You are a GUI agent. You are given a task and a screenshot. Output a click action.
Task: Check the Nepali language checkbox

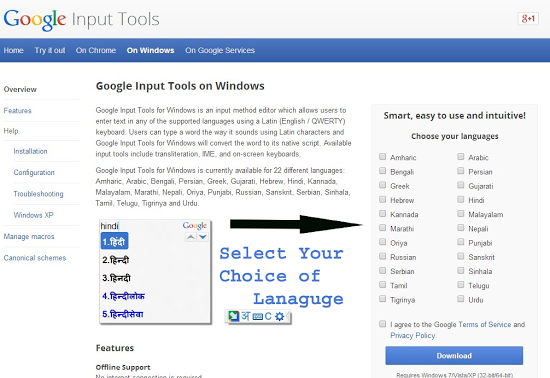[461, 228]
